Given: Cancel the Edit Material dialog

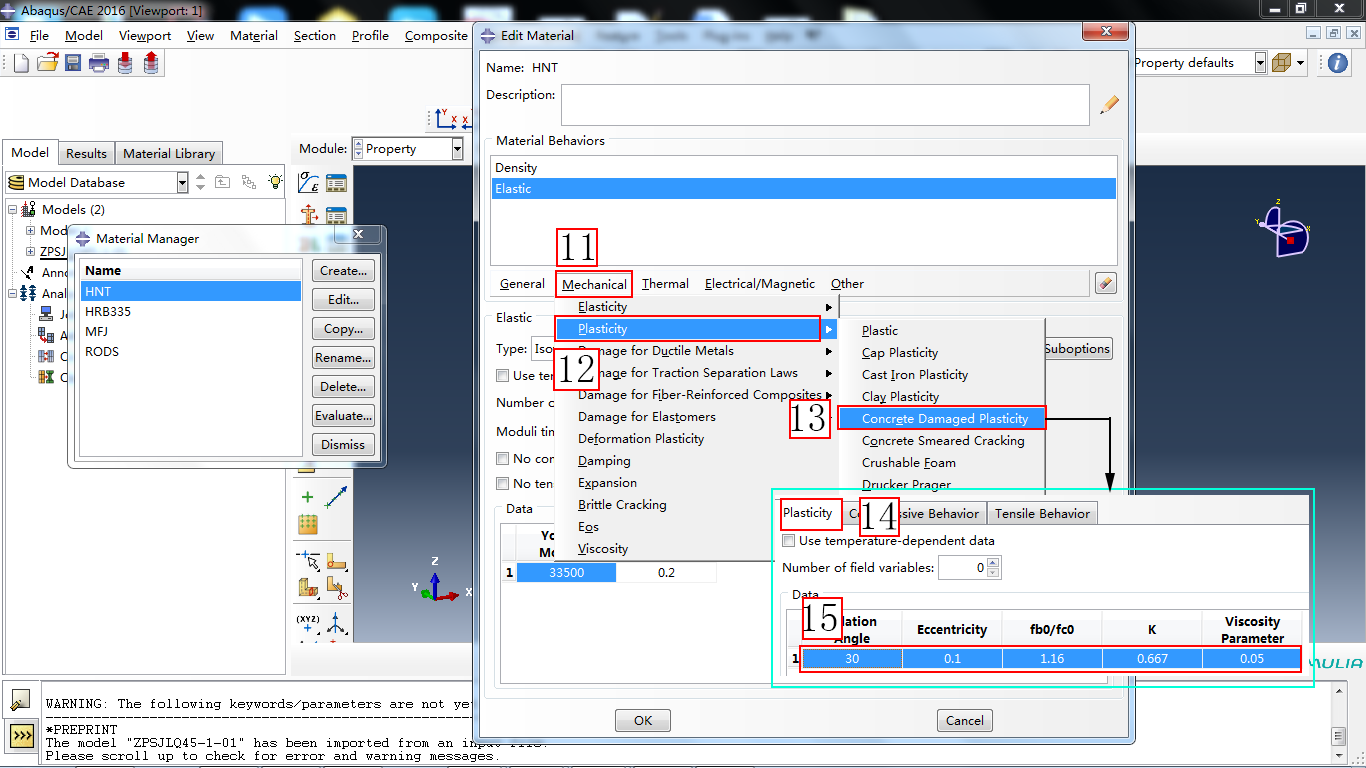Looking at the screenshot, I should 965,720.
